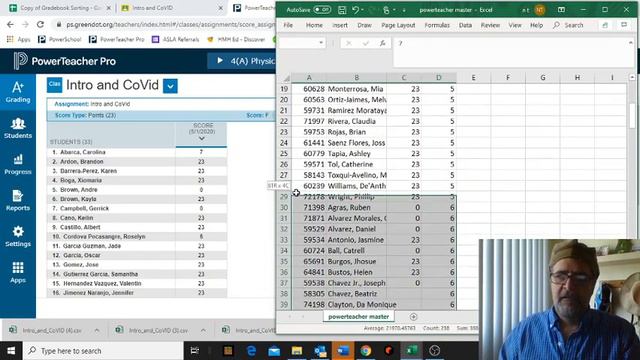Expand options for Intro_and_CoVID (3).csv download
This screenshot has height=360, width=640.
coord(203,330)
